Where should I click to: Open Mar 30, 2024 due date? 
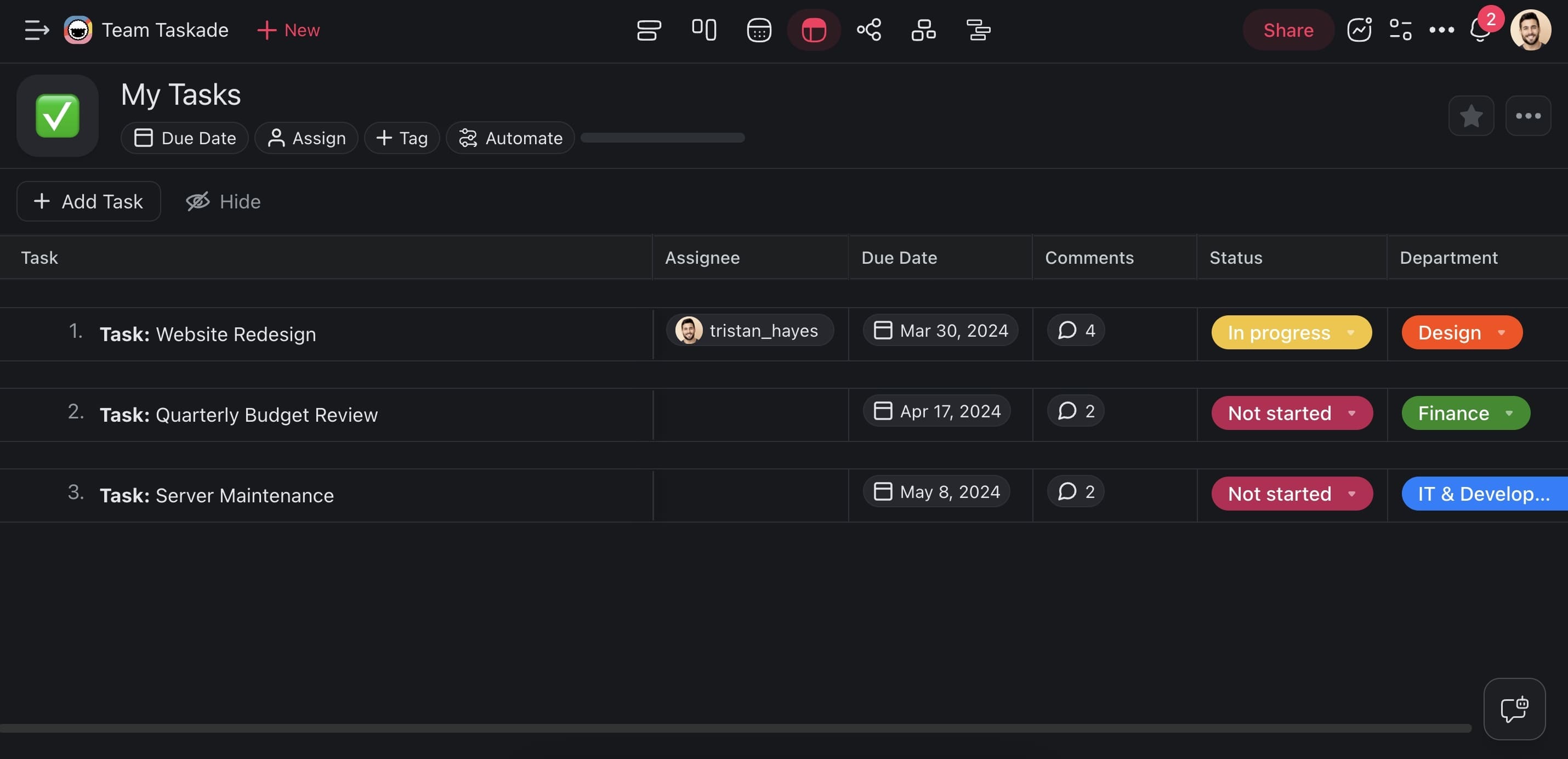tap(940, 331)
